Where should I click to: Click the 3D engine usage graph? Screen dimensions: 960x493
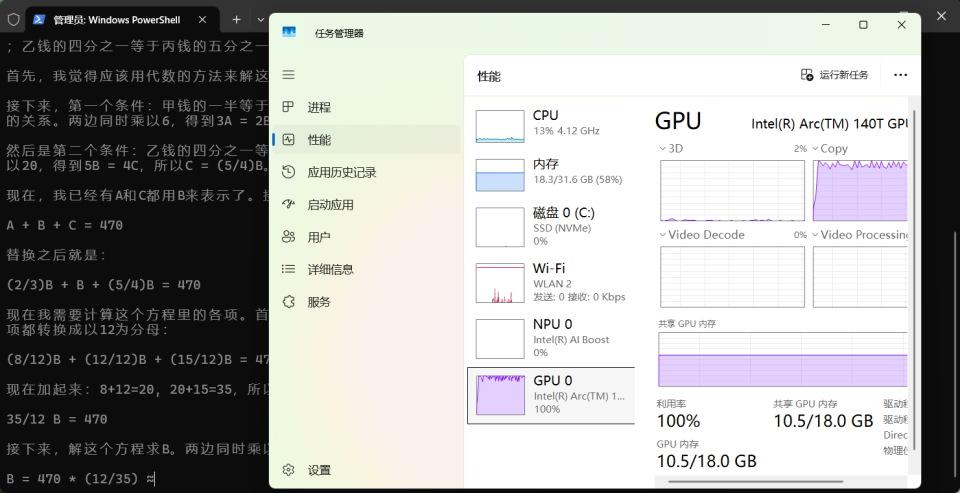(732, 190)
